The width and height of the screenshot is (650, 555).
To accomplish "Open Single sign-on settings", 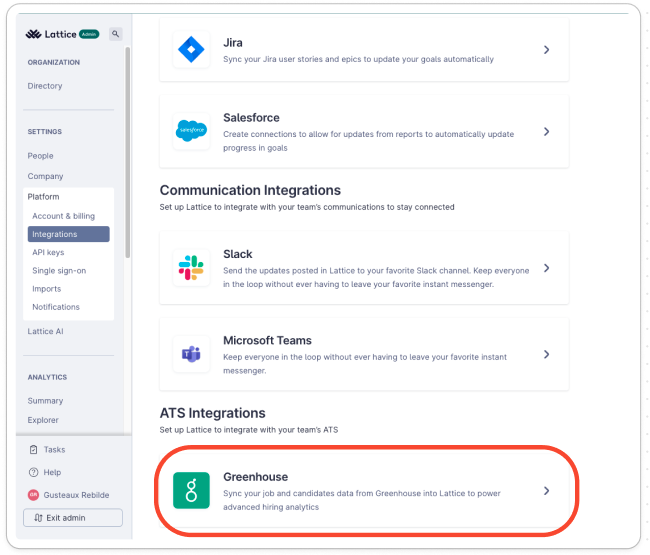I will (x=59, y=271).
